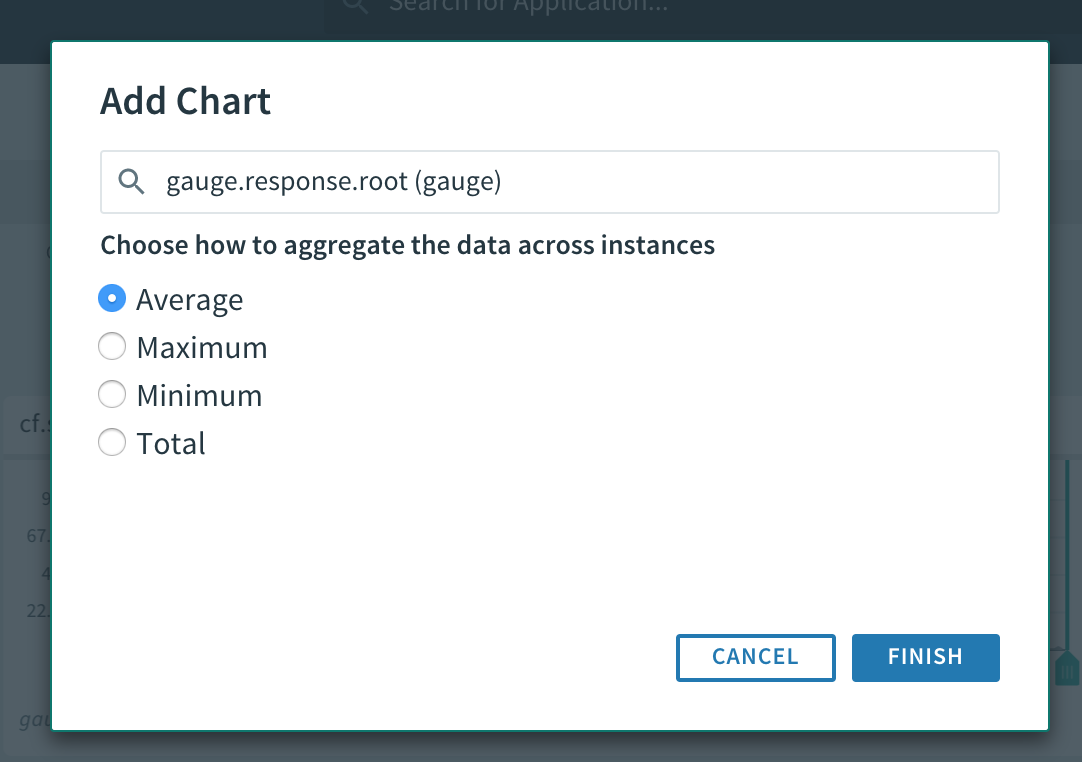Click the "Average" option label
The height and width of the screenshot is (762, 1082).
click(190, 300)
